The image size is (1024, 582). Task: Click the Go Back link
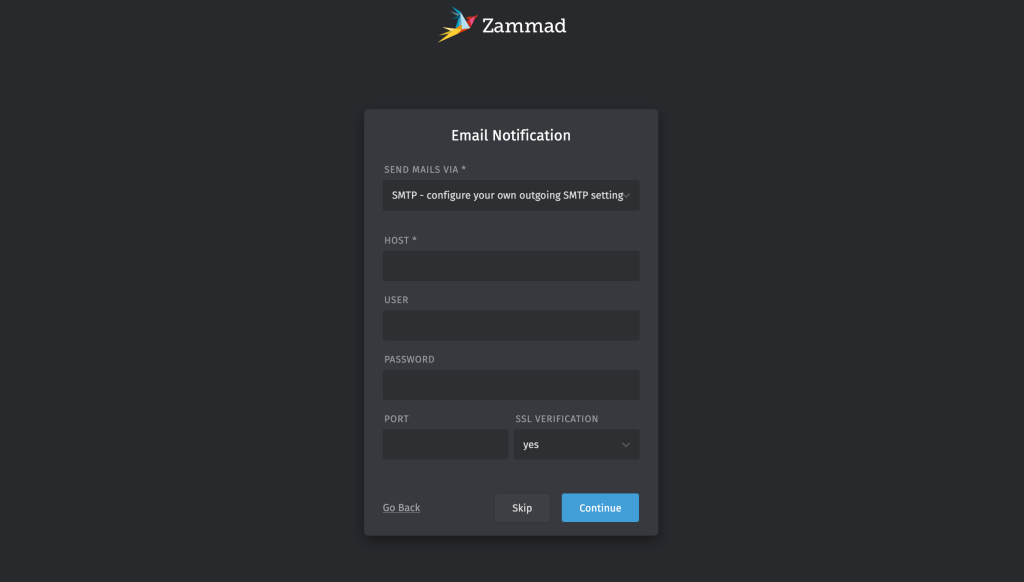[400, 507]
